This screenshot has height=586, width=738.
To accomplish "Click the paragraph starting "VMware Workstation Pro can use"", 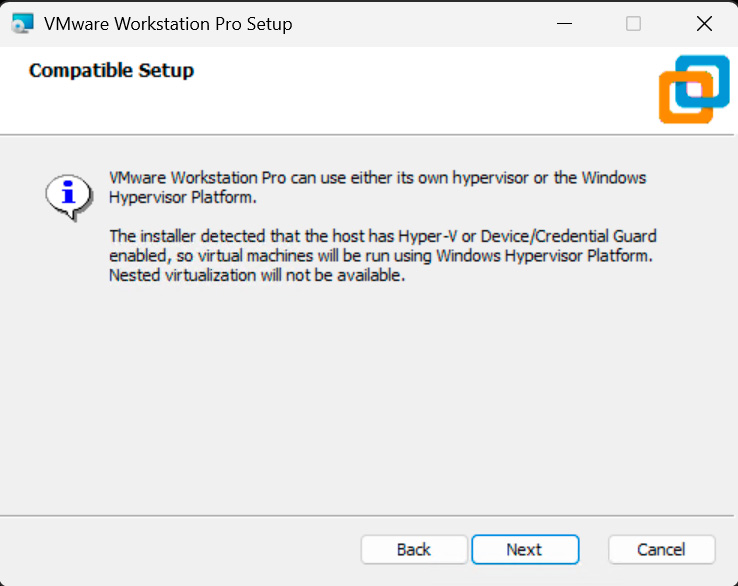I will tap(377, 187).
